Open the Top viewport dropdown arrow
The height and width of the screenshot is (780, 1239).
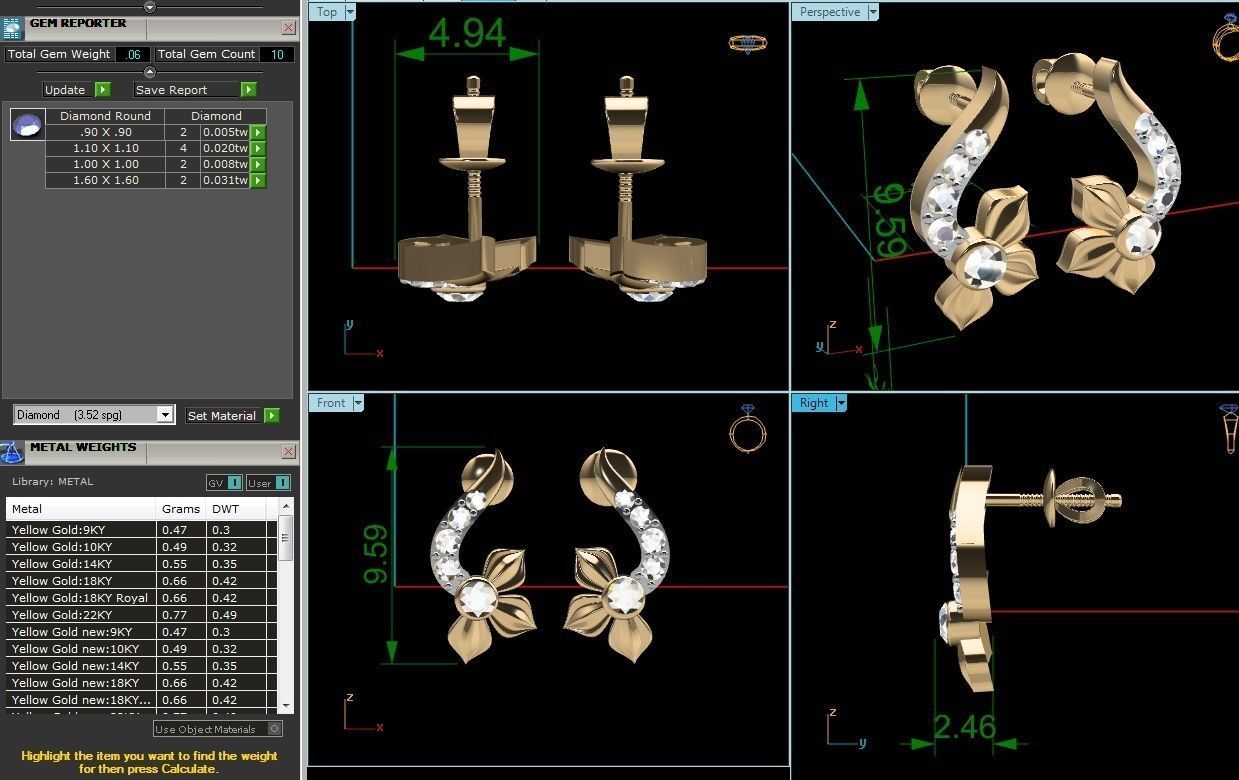click(350, 12)
